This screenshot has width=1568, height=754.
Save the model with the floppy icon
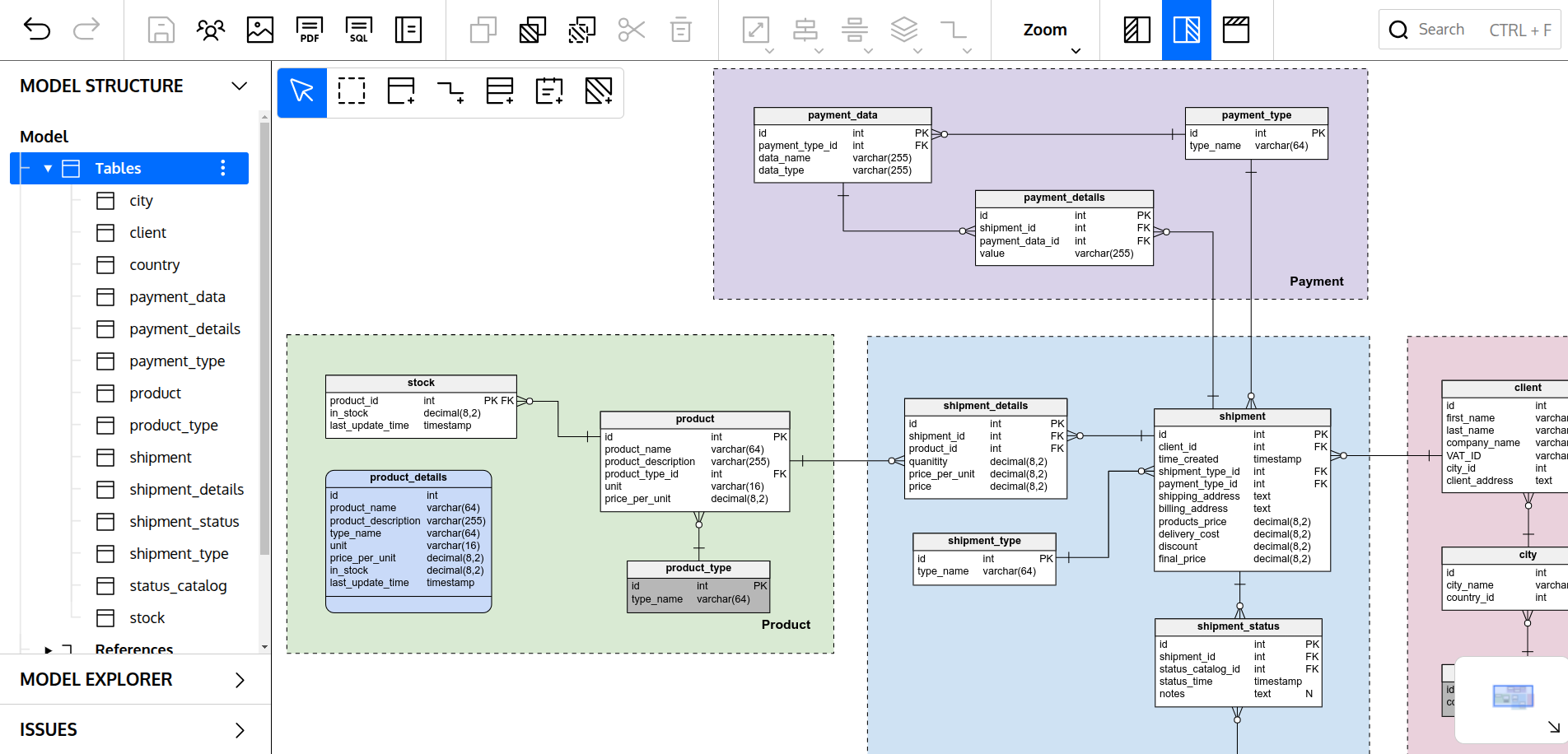click(x=161, y=30)
